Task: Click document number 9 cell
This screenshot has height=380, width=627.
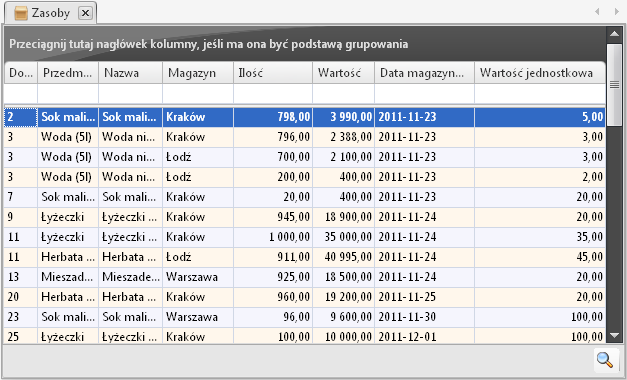Action: click(21, 217)
